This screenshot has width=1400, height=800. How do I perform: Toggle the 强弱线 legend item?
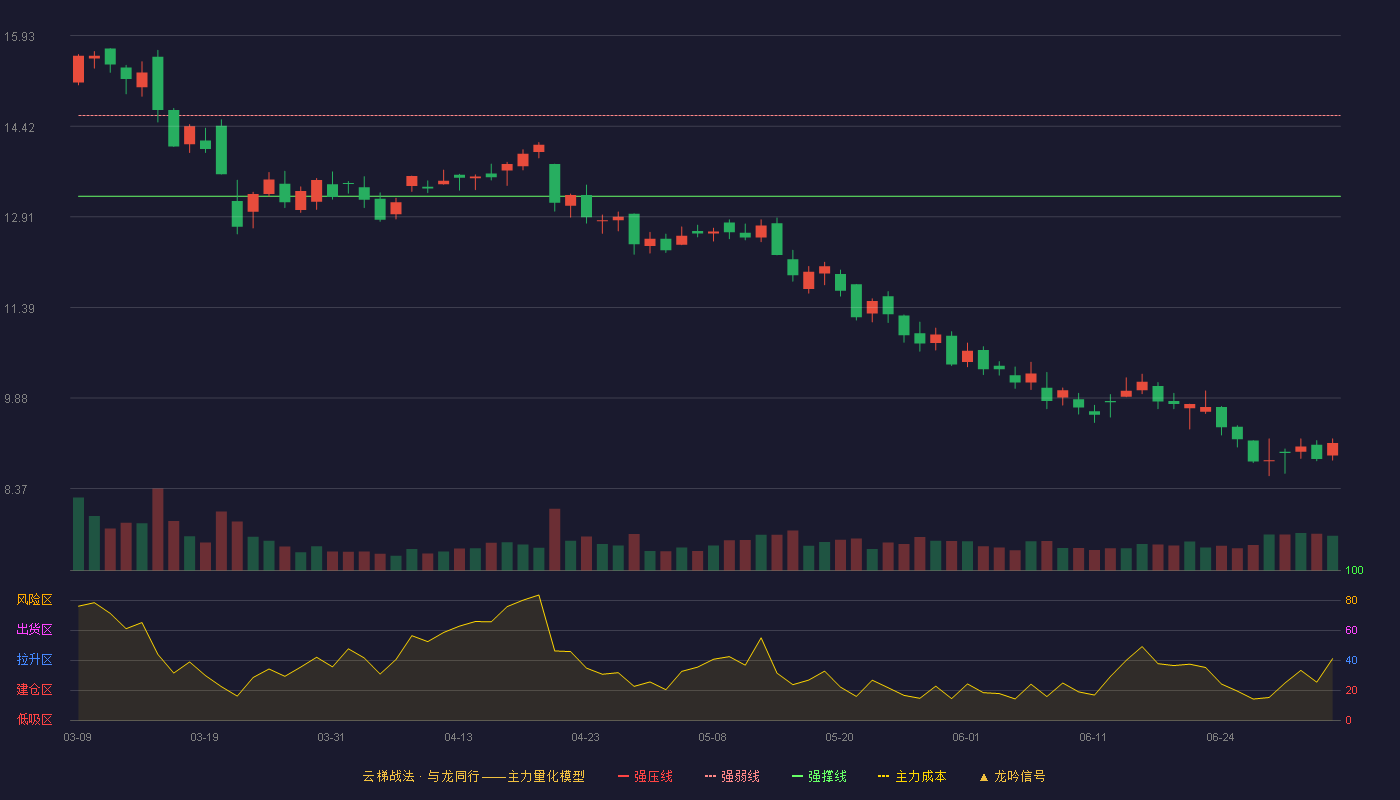pos(732,776)
